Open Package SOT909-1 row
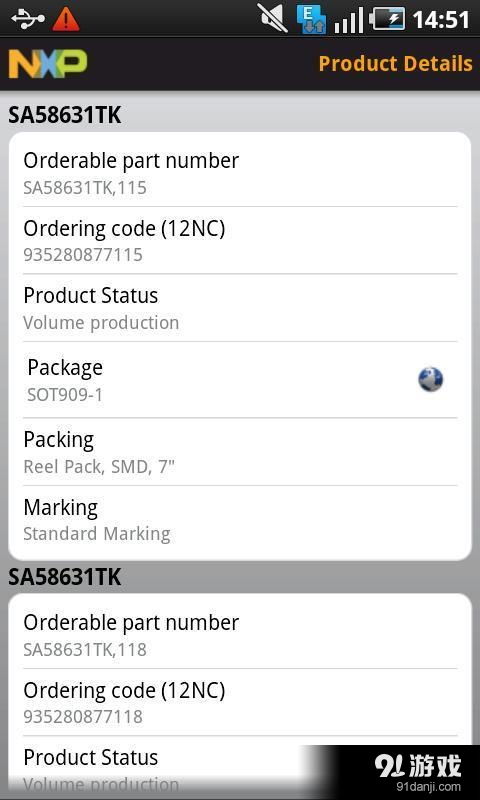This screenshot has height=800, width=480. coord(240,380)
